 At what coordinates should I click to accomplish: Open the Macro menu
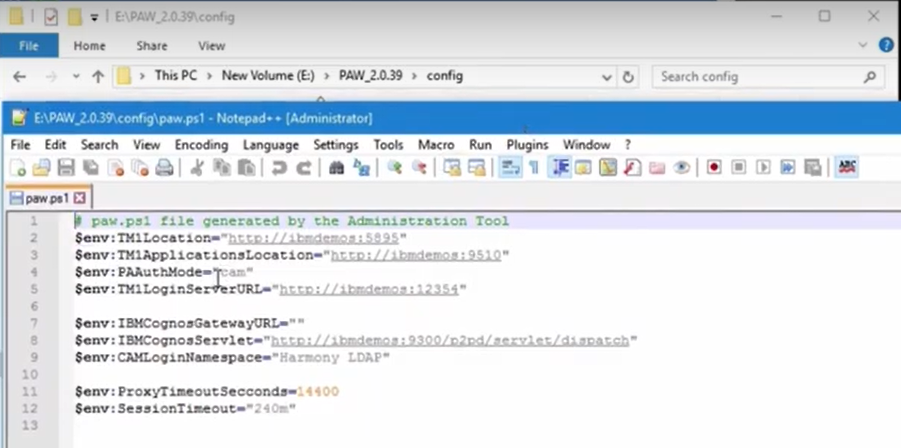(436, 145)
